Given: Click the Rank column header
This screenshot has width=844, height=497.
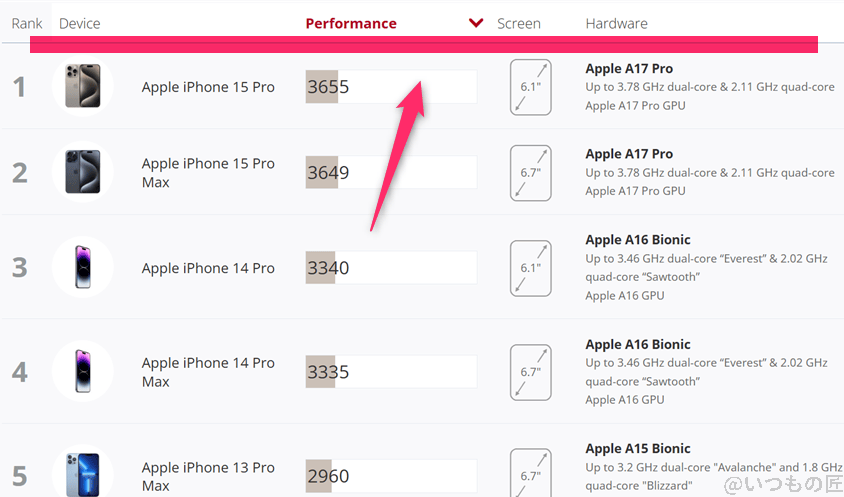Looking at the screenshot, I should [x=27, y=24].
